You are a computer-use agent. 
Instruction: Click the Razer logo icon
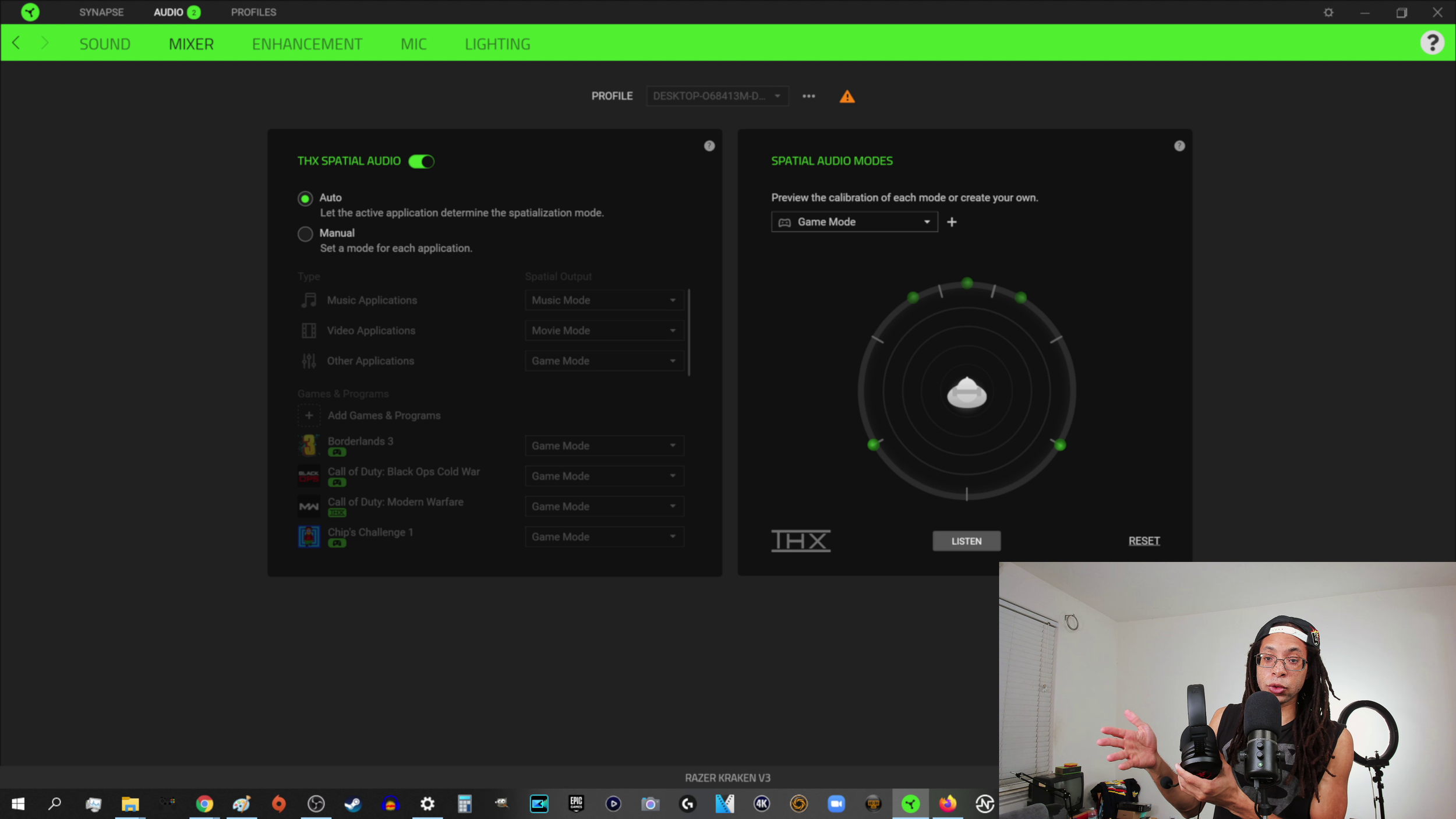(30, 12)
